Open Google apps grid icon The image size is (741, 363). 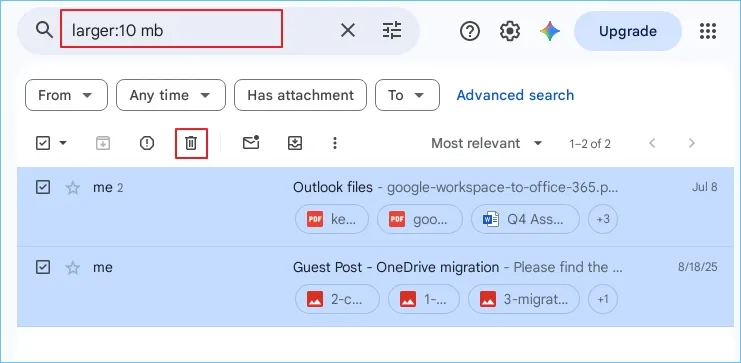point(708,31)
